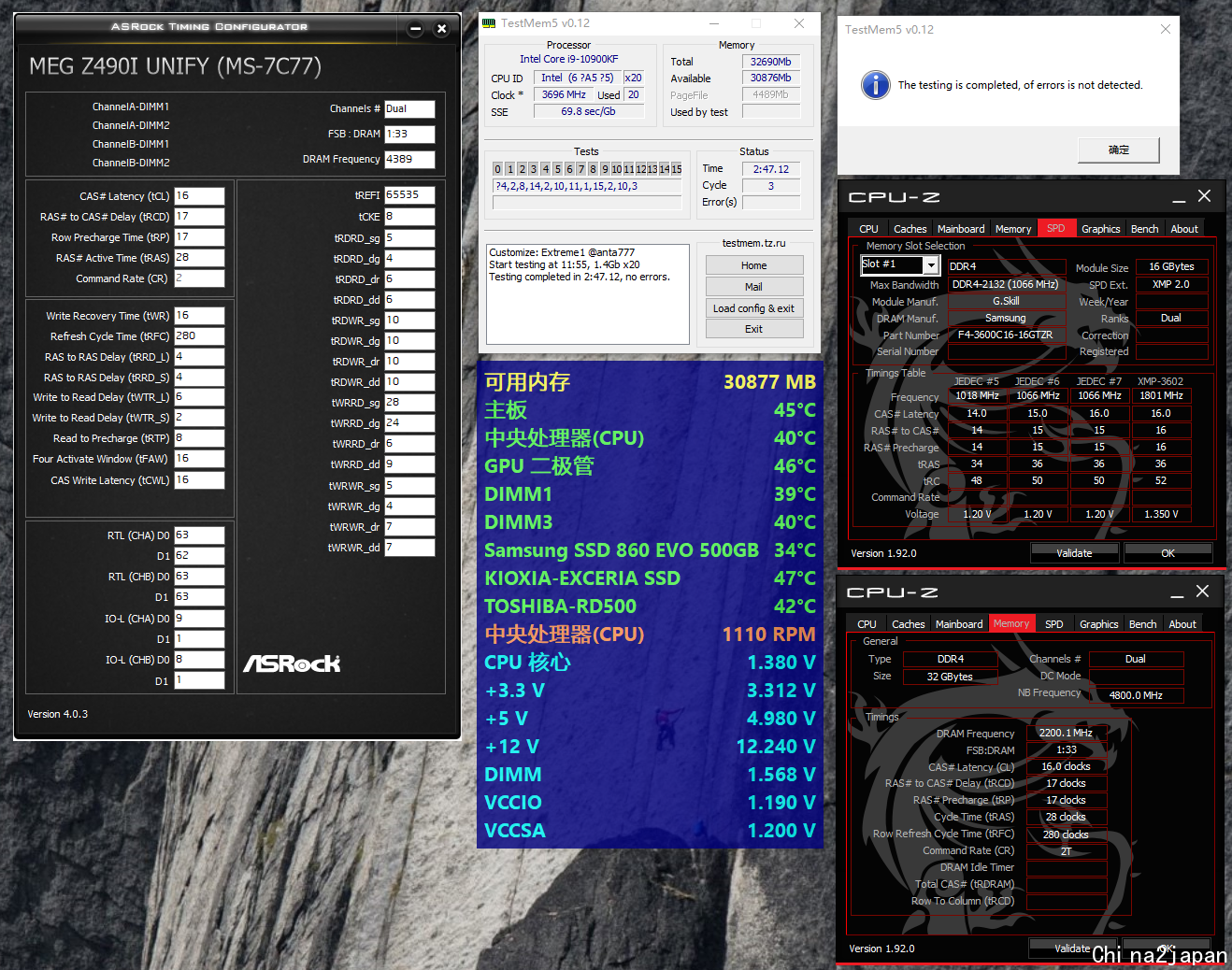Image resolution: width=1232 pixels, height=970 pixels.
Task: Click the Exit button in TestMem5
Action: (753, 329)
